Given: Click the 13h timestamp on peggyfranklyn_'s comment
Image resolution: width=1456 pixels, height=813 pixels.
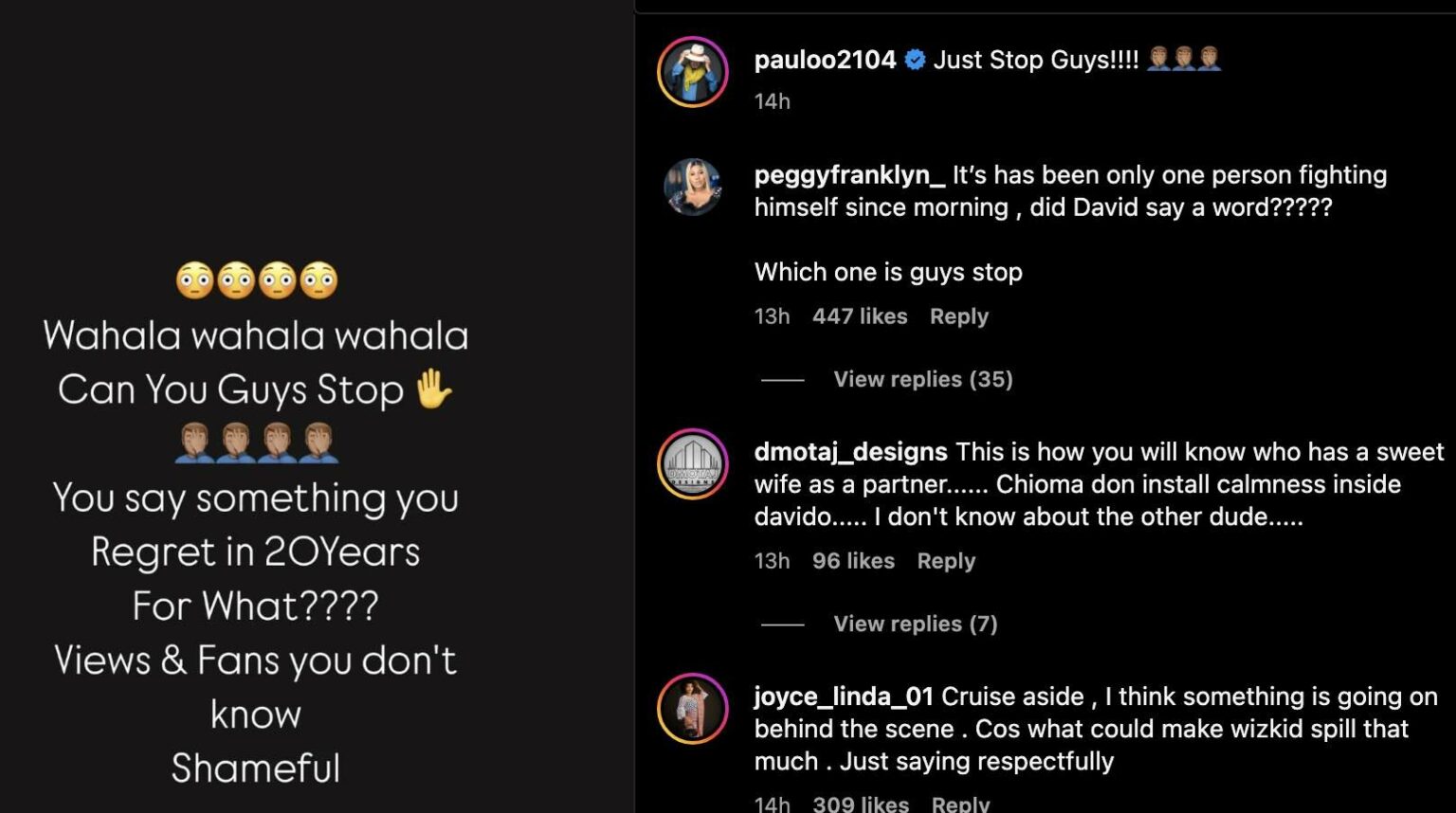Looking at the screenshot, I should pos(772,316).
